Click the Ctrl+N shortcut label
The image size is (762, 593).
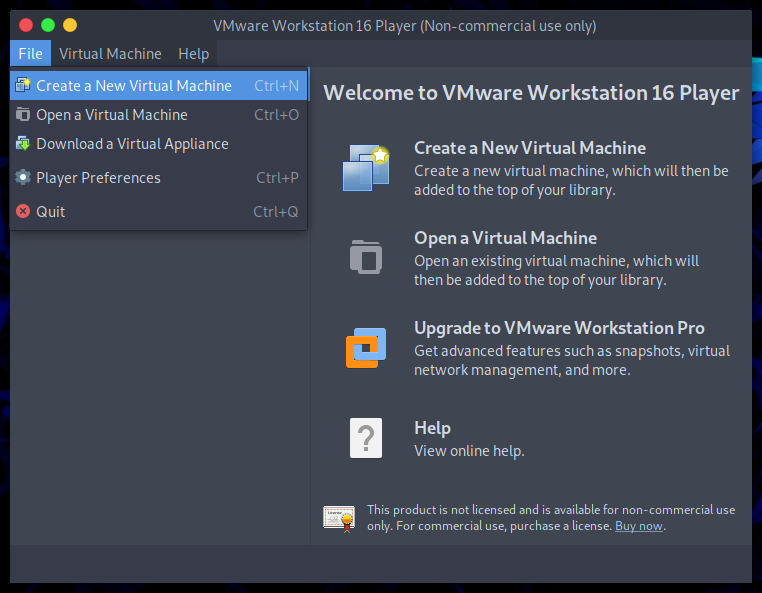pyautogui.click(x=277, y=86)
